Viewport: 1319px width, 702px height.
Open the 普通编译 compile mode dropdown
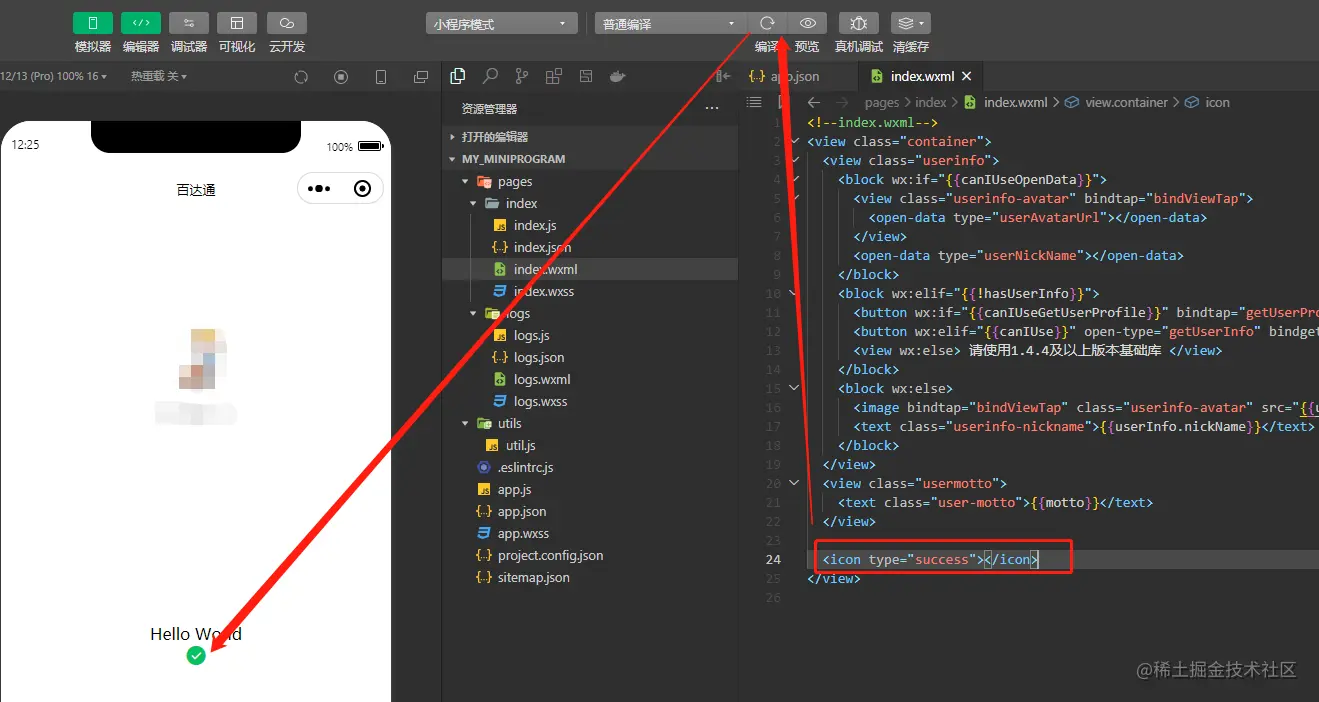(x=669, y=23)
